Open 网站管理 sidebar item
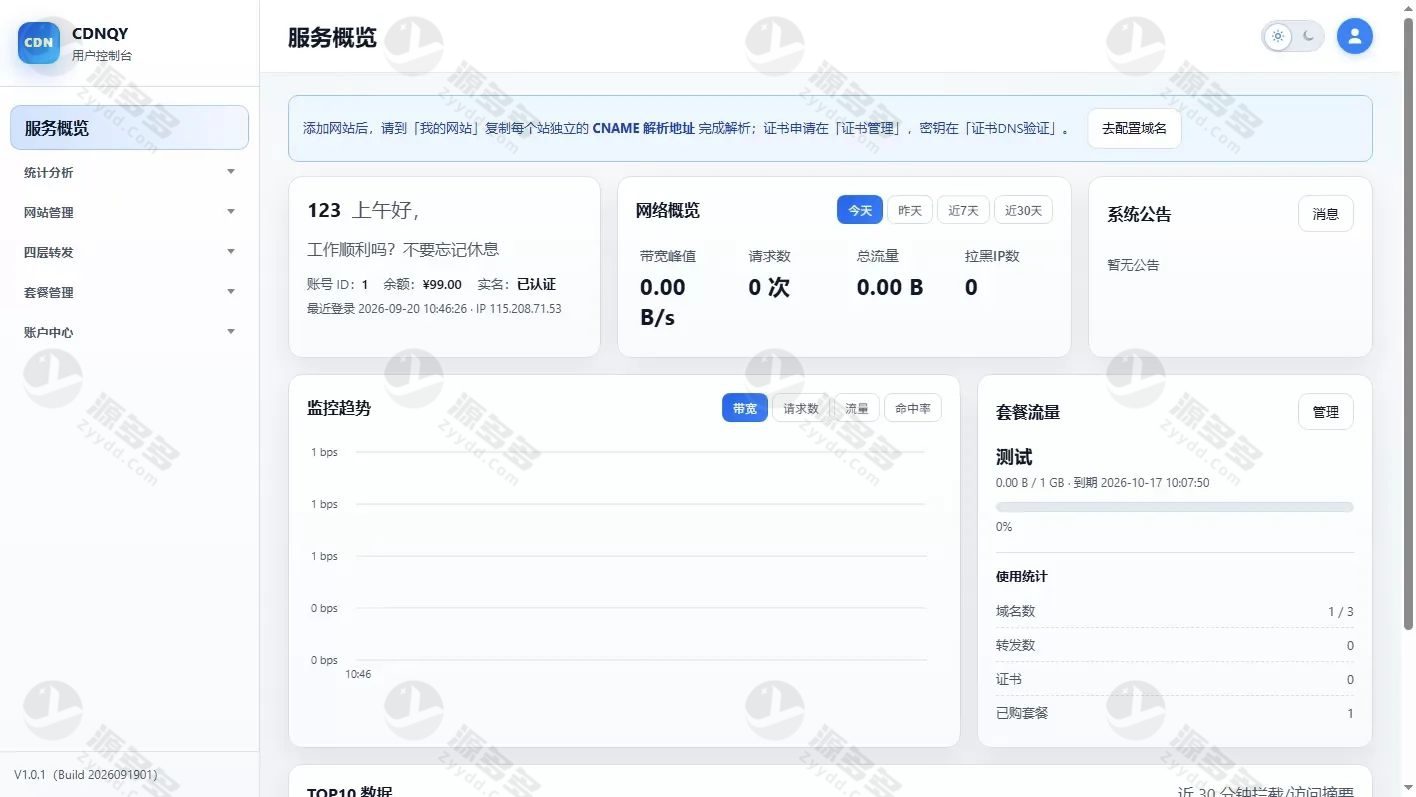This screenshot has height=797, width=1416. tap(129, 212)
